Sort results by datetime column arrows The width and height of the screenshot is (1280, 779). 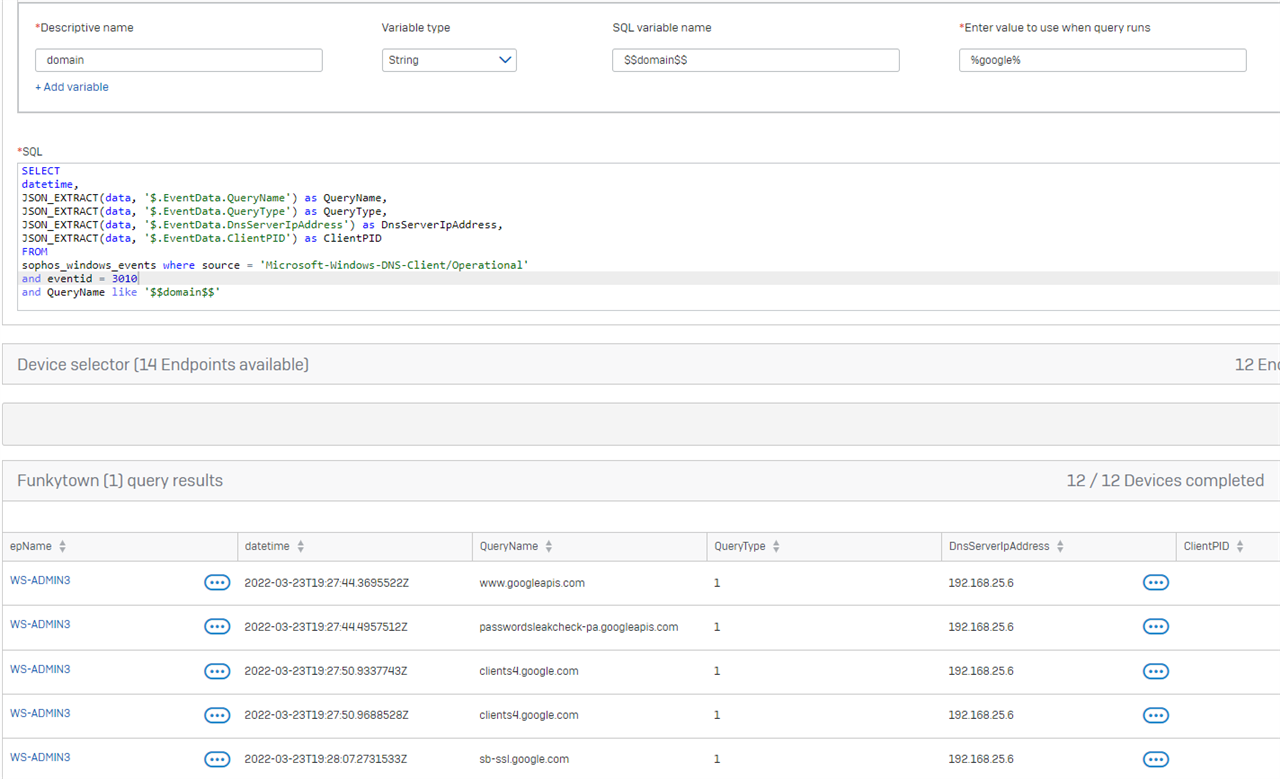click(301, 547)
